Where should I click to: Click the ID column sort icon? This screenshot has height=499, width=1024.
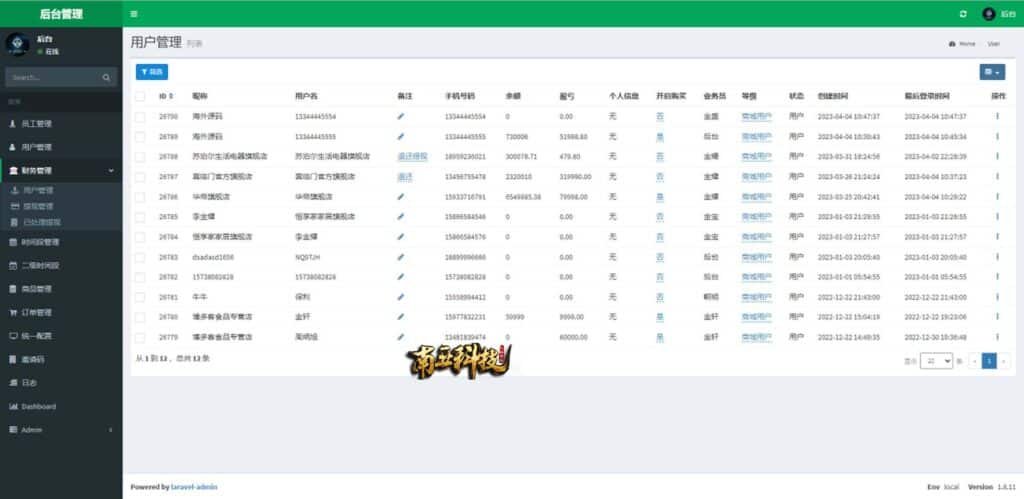(x=171, y=97)
